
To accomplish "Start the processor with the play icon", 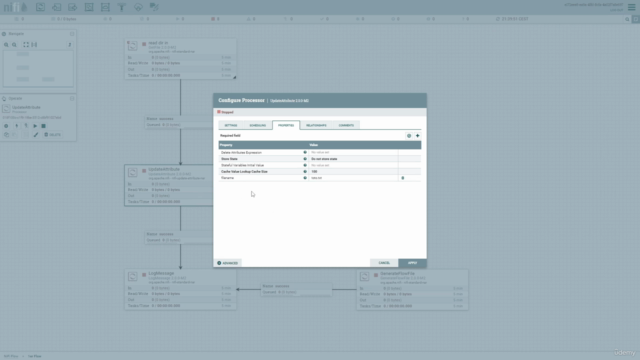I will point(35,126).
